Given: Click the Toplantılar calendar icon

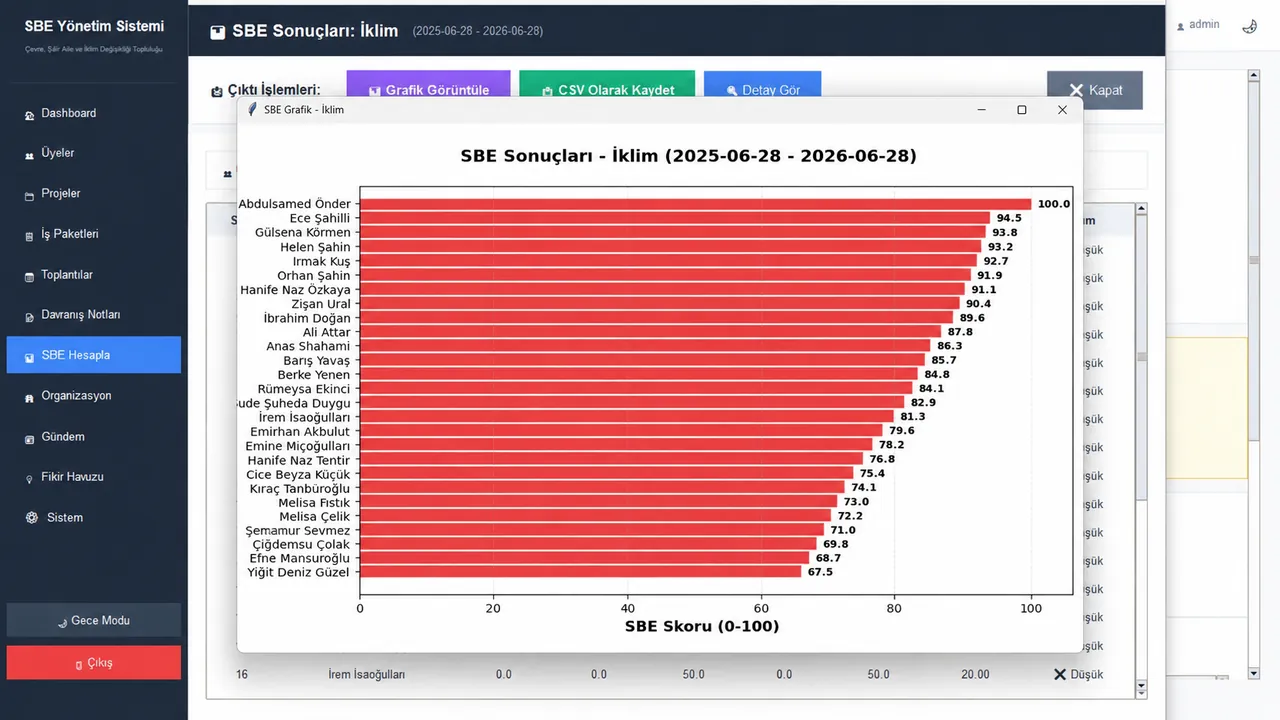Looking at the screenshot, I should pos(29,276).
